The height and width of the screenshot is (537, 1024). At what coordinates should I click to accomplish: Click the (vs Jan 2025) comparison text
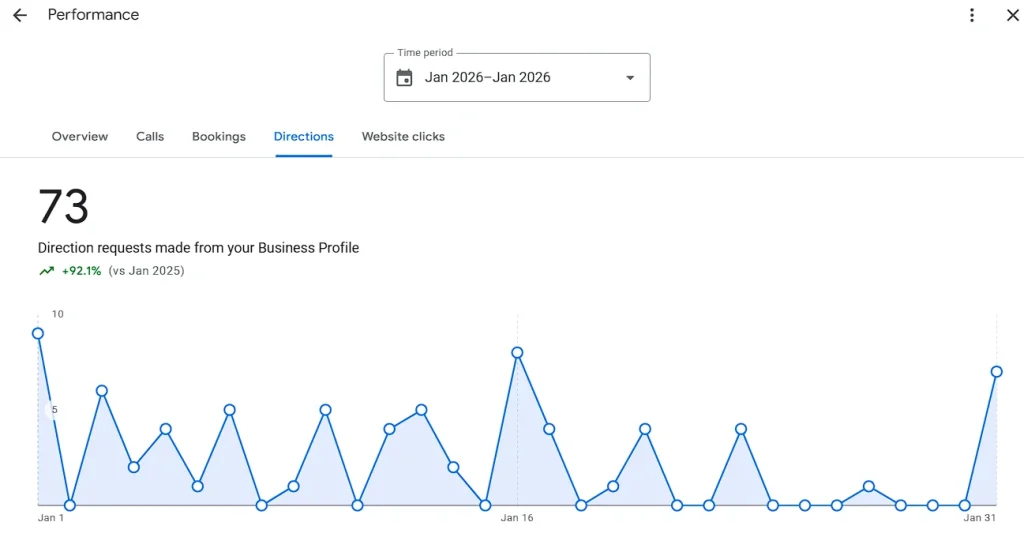click(x=146, y=271)
